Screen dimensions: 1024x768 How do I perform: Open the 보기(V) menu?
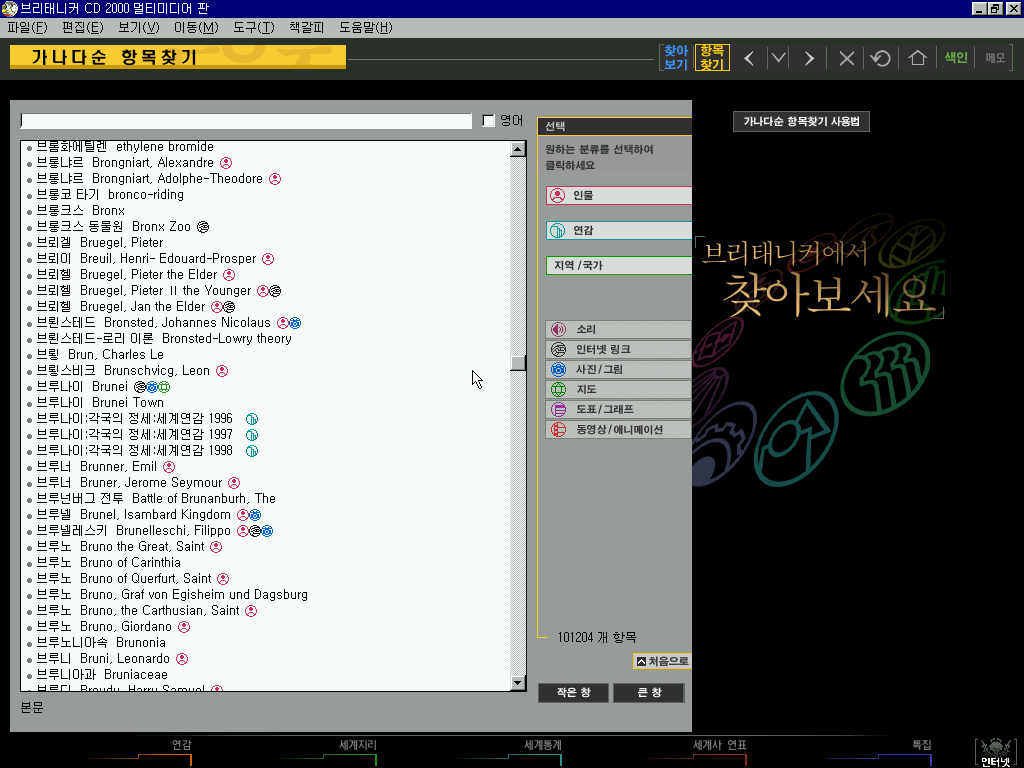[x=138, y=27]
